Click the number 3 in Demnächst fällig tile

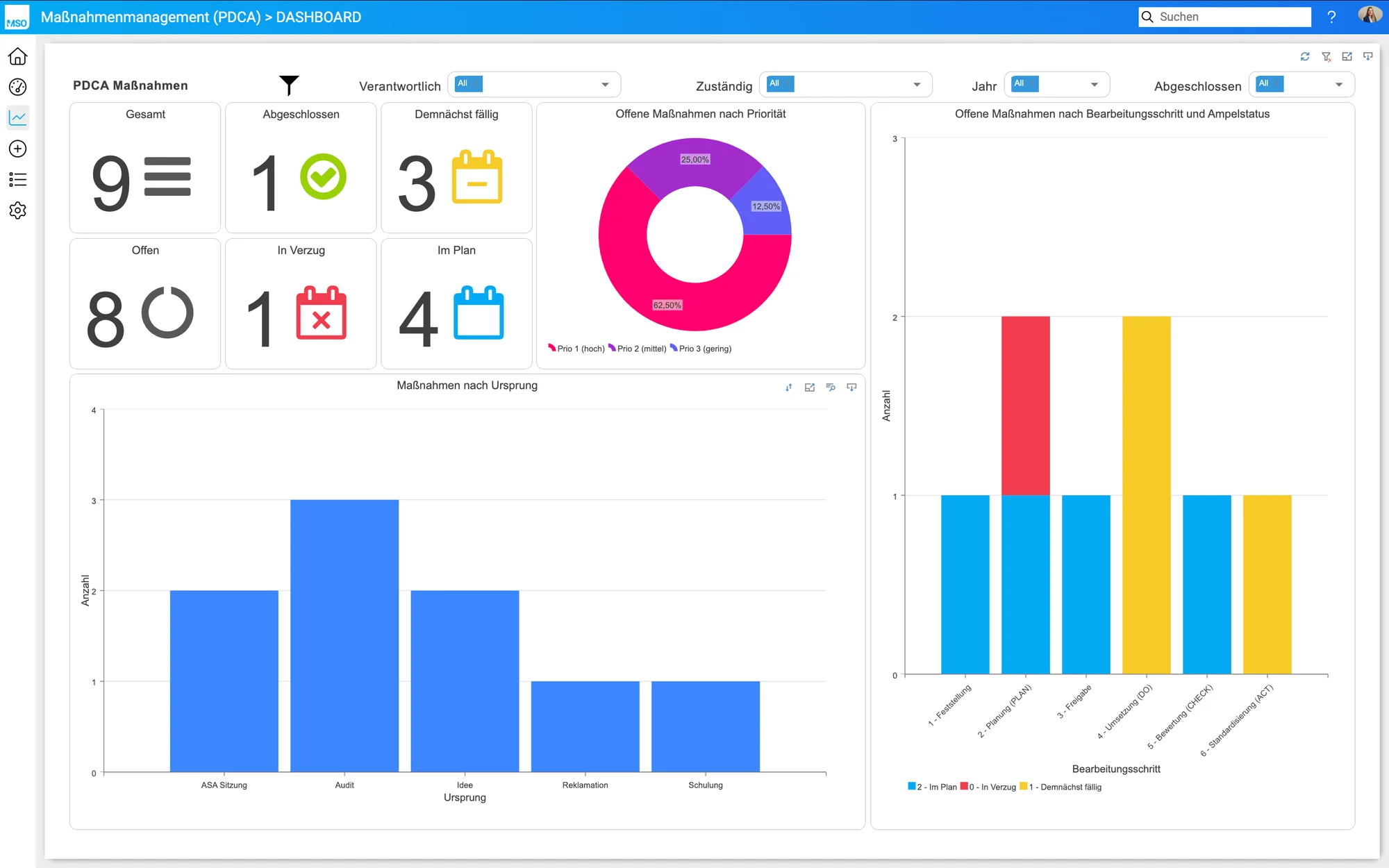tap(417, 183)
